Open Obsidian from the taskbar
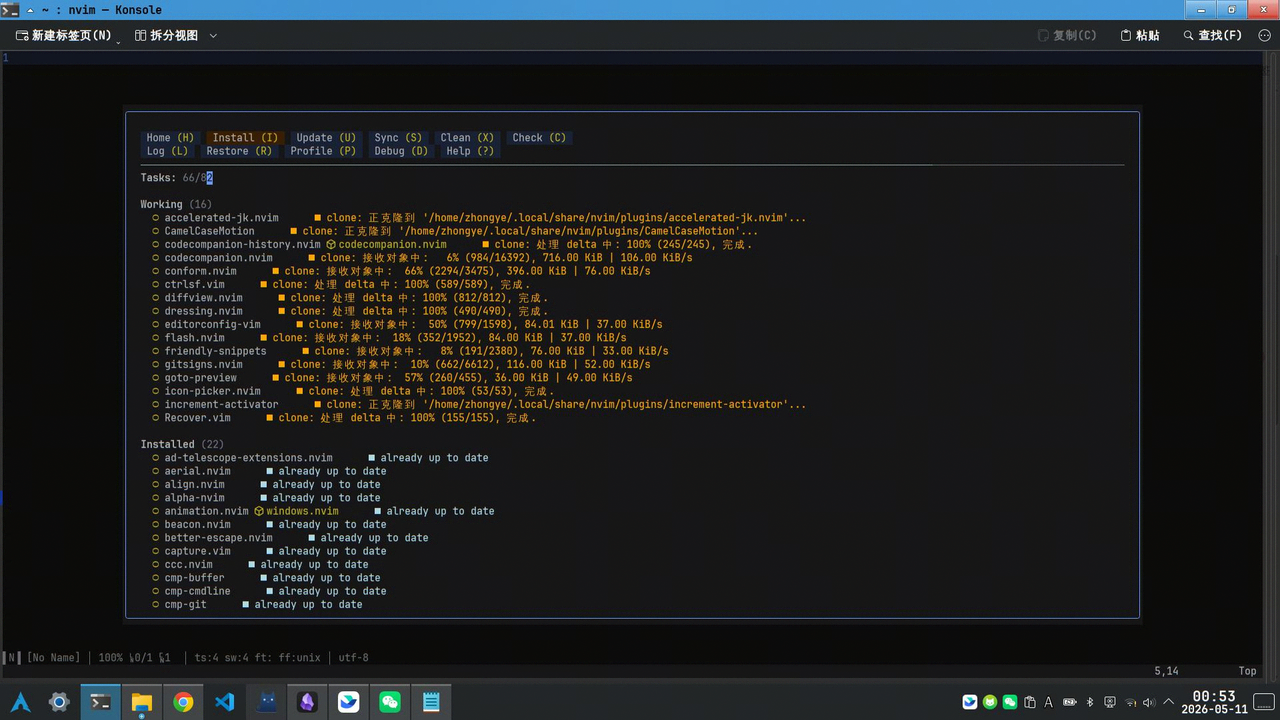Screen dimensions: 1280x720 307,702
